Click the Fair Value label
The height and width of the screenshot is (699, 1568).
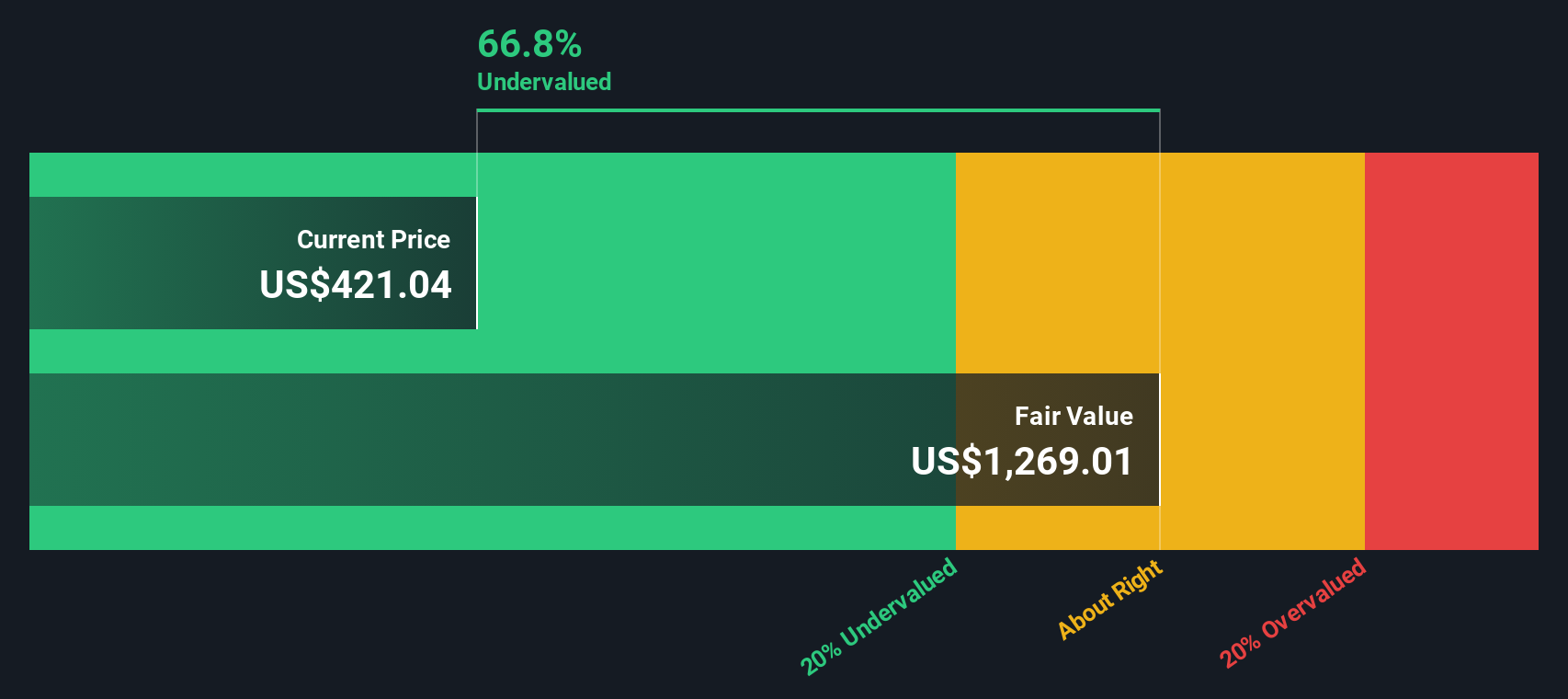coord(1074,416)
